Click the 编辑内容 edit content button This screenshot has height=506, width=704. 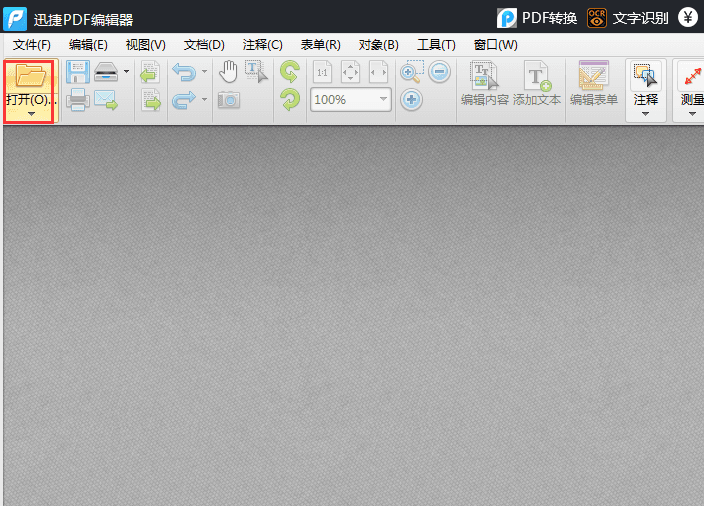(484, 85)
